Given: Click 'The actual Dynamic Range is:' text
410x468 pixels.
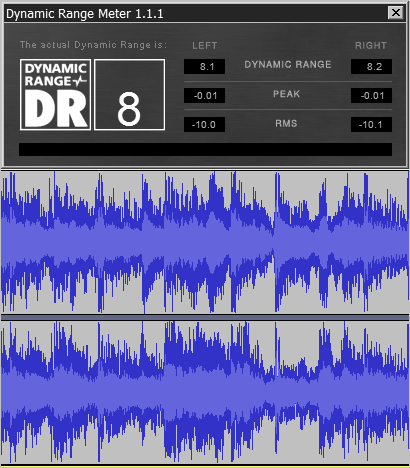Looking at the screenshot, I should (93, 45).
